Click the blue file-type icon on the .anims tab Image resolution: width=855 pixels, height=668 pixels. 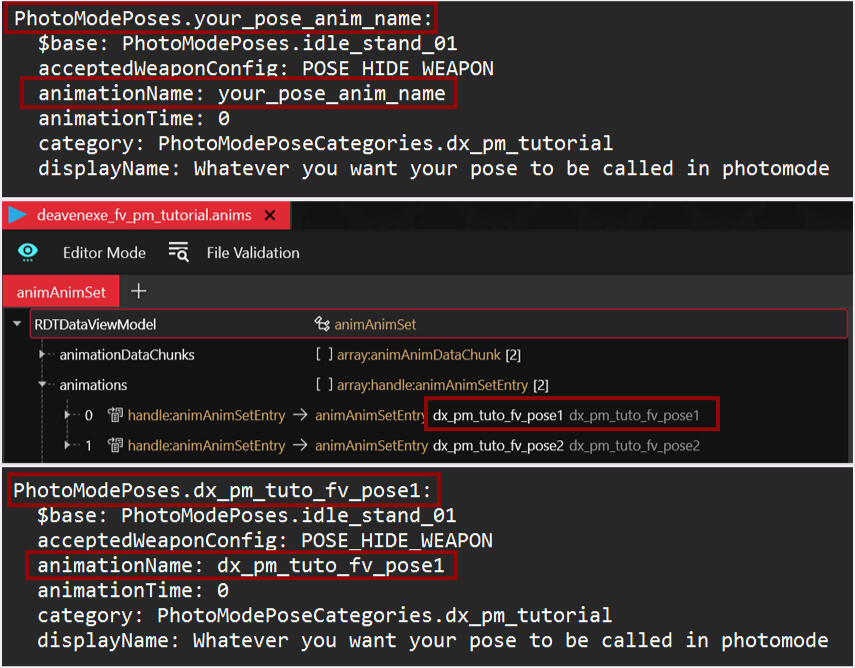click(18, 215)
